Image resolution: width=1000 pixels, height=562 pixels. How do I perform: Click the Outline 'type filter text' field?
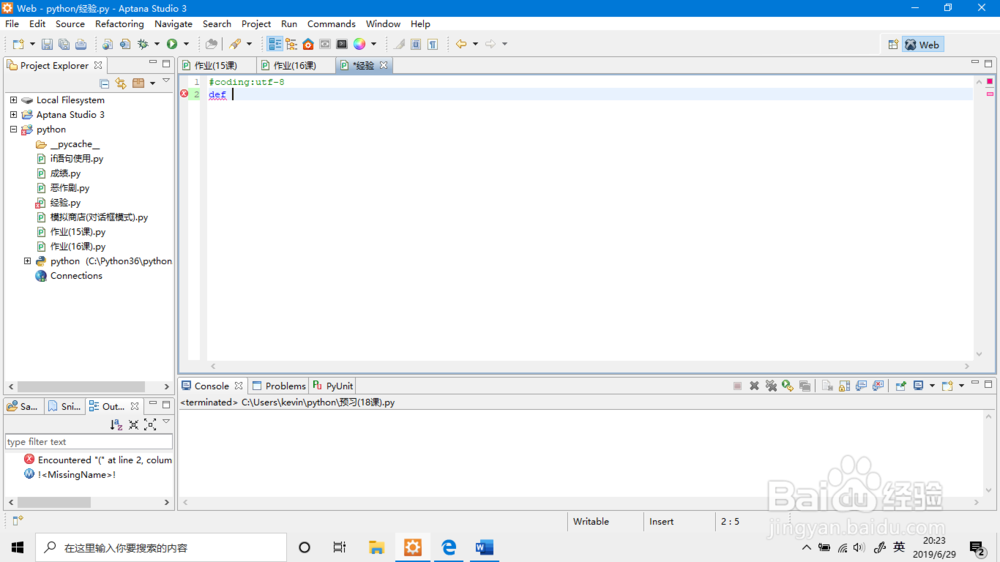[x=89, y=441]
